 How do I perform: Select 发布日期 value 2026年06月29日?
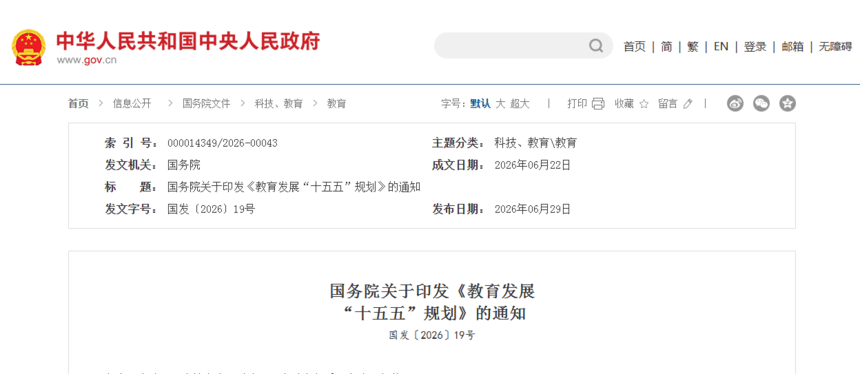(533, 209)
